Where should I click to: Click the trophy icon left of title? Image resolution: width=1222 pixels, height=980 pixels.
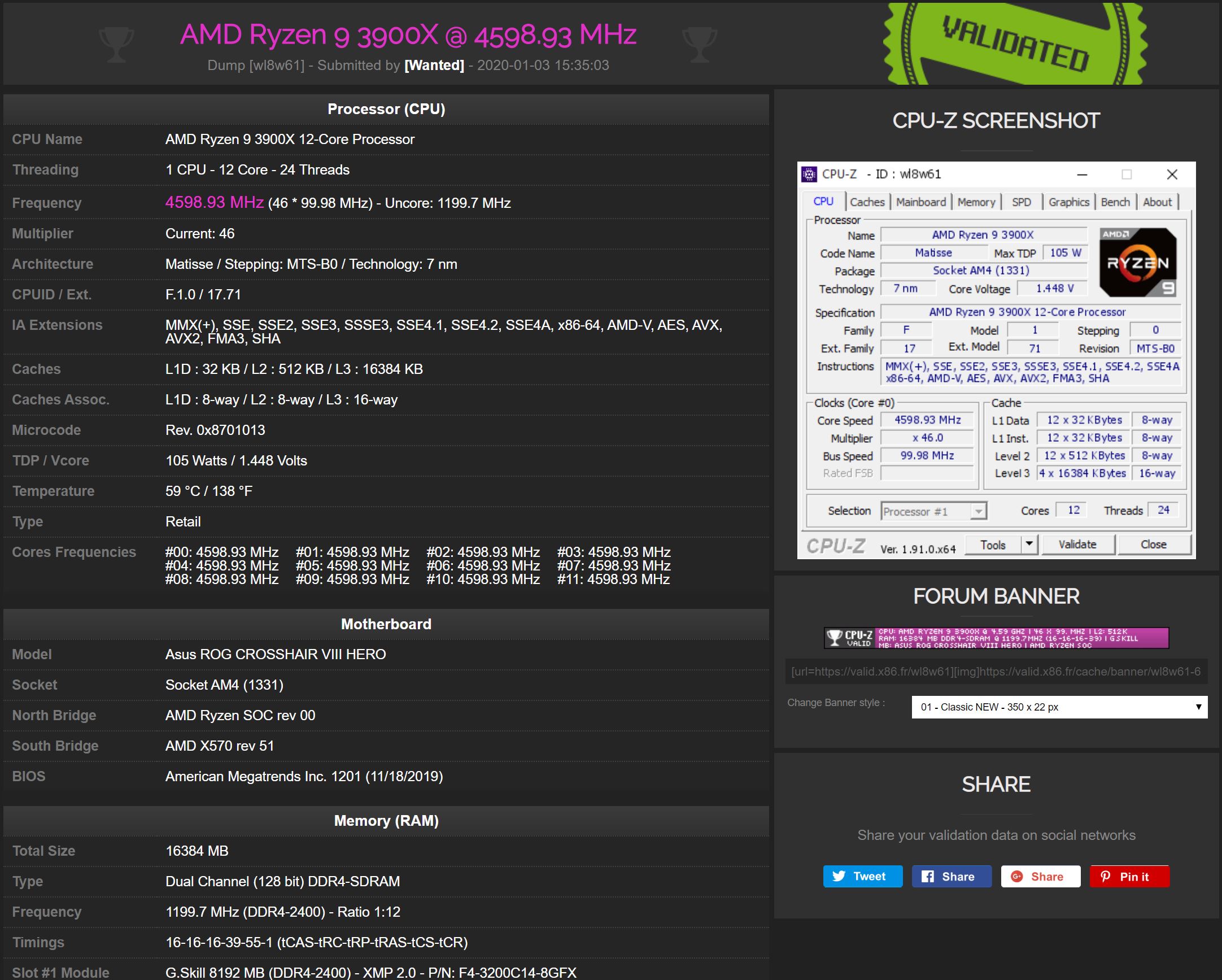[x=116, y=45]
